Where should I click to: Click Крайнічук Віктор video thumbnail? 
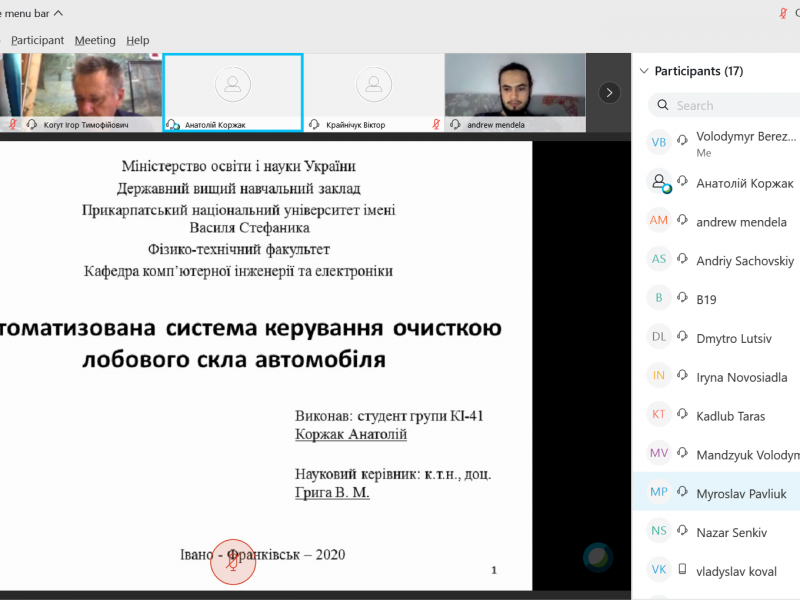pyautogui.click(x=374, y=92)
